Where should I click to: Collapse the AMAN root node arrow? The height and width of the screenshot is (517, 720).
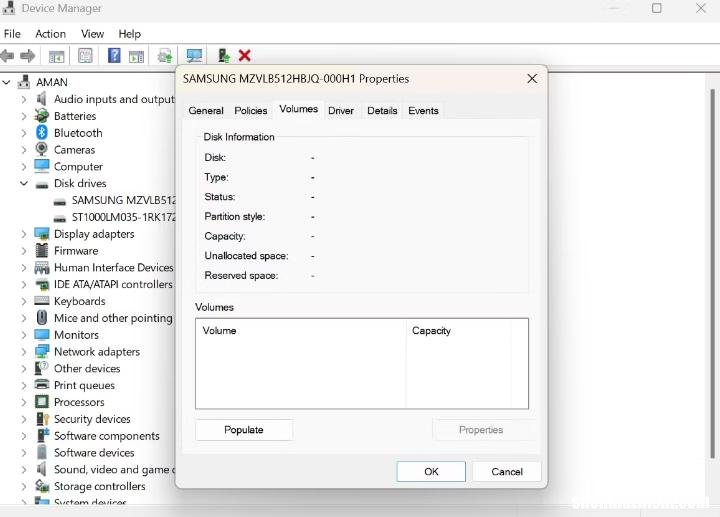pos(6,82)
